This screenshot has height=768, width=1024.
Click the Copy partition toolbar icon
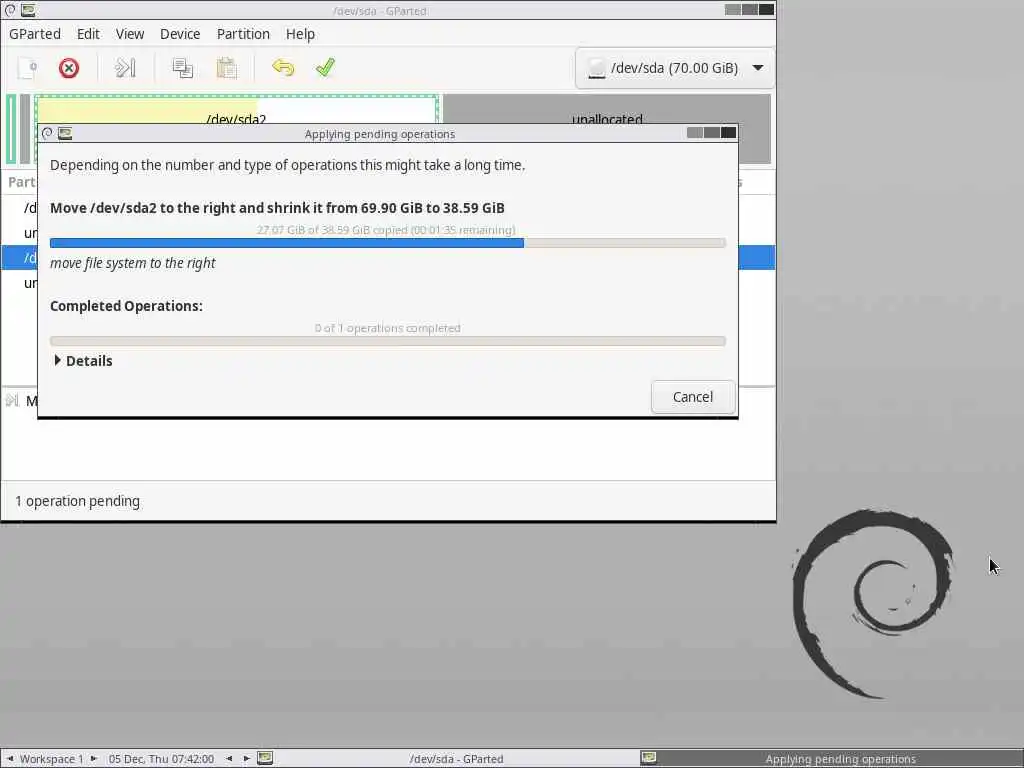point(182,68)
